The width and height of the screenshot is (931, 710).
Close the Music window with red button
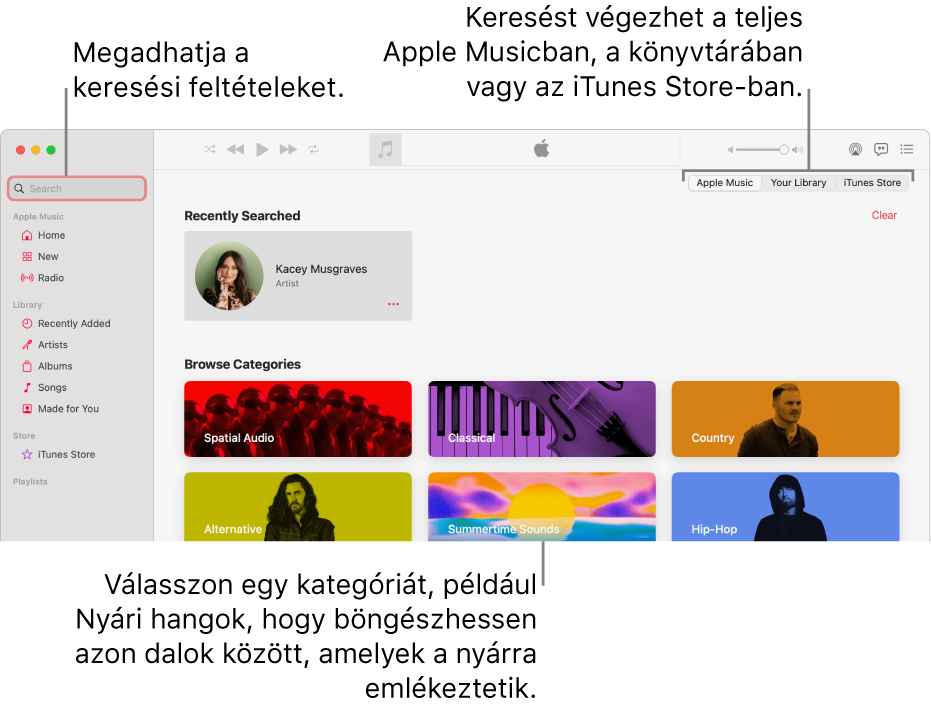pos(20,150)
